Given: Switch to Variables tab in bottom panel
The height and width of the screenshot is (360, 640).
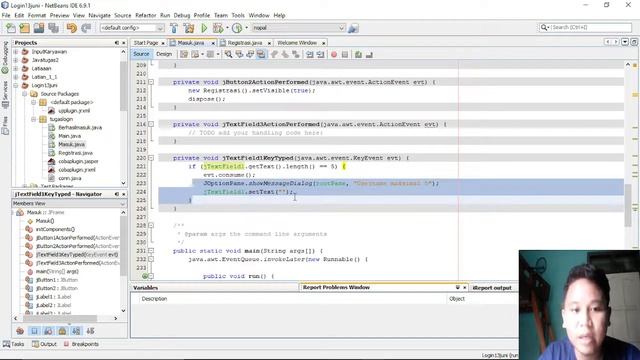Looking at the screenshot, I should tap(146, 288).
